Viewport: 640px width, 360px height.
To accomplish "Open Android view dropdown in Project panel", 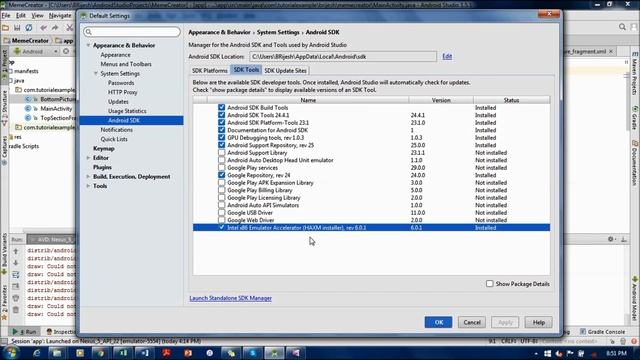I will click(x=36, y=51).
